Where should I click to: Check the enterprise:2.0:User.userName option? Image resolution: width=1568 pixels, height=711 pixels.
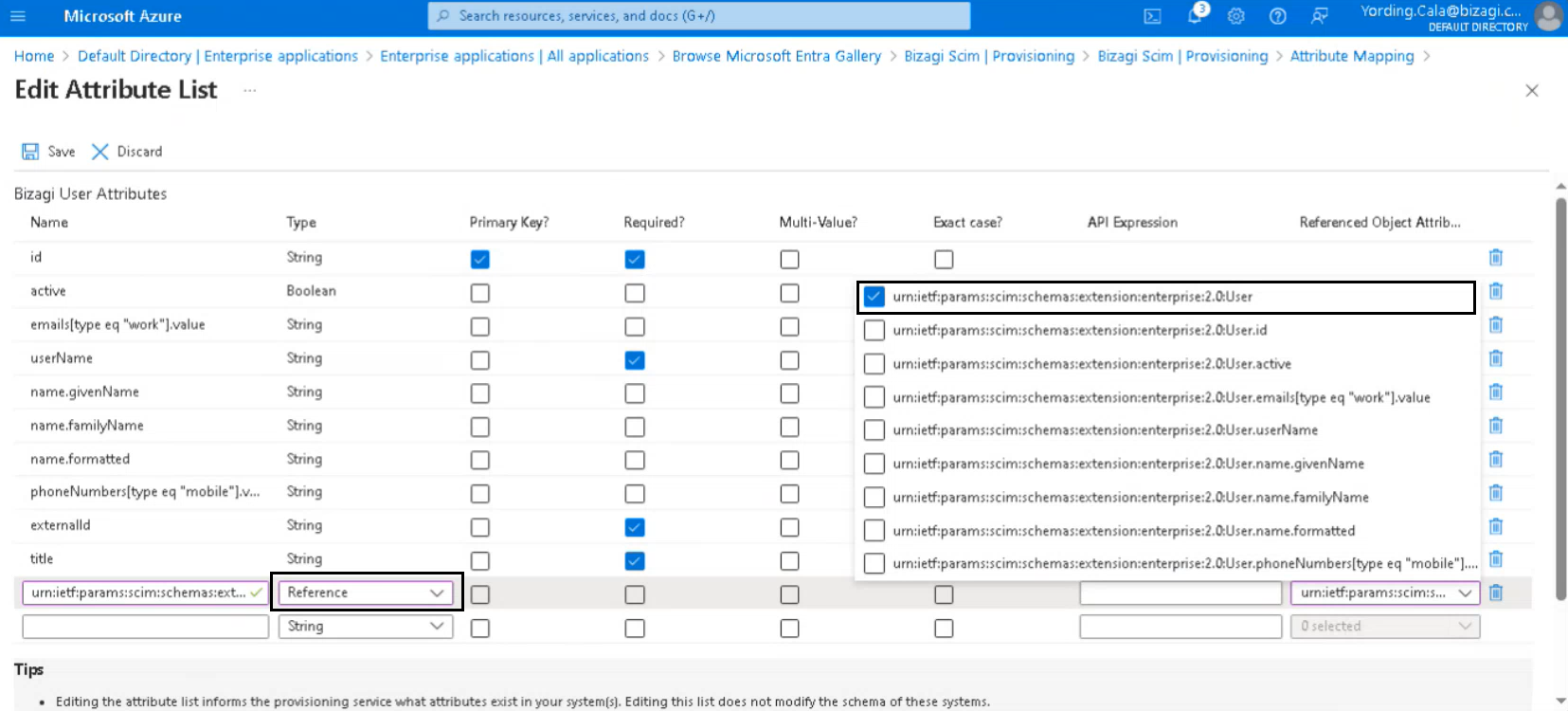(874, 430)
